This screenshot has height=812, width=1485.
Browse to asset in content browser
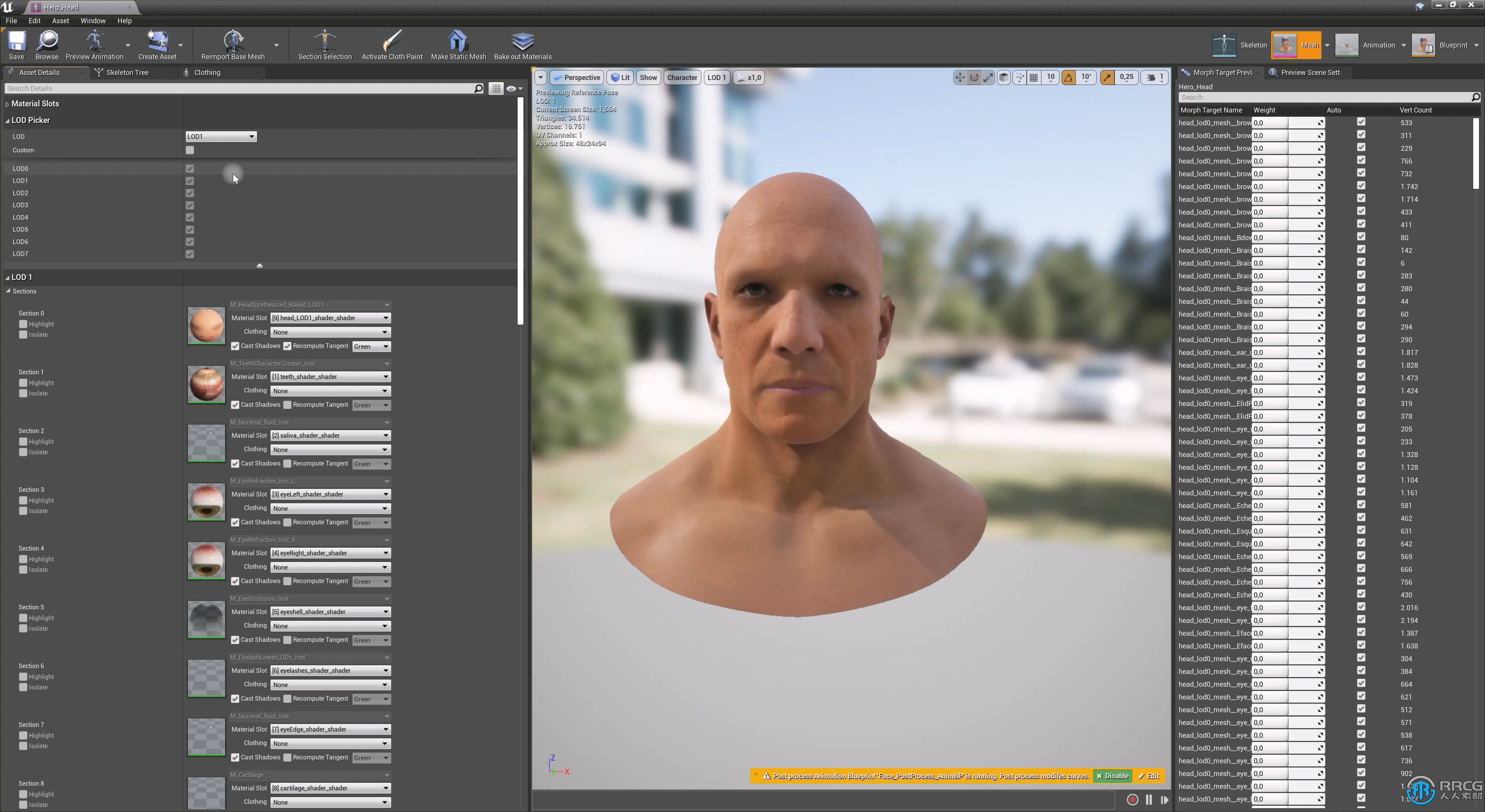[x=47, y=45]
